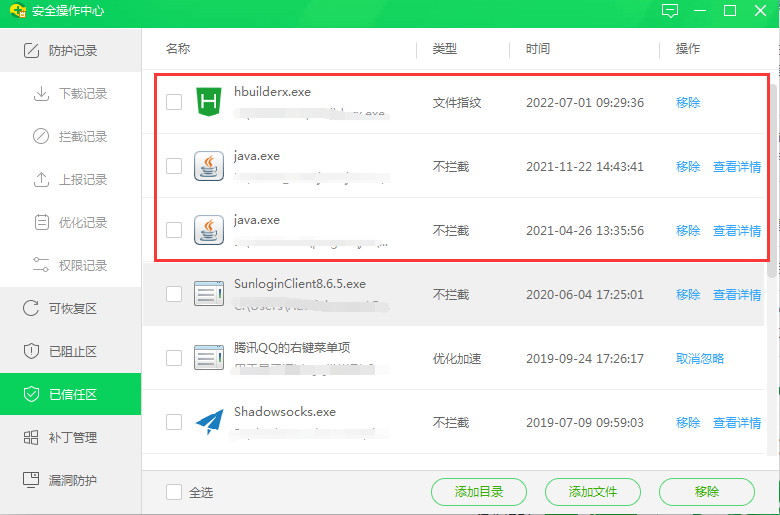
Task: Click the first java.exe coffee cup icon
Action: [209, 166]
